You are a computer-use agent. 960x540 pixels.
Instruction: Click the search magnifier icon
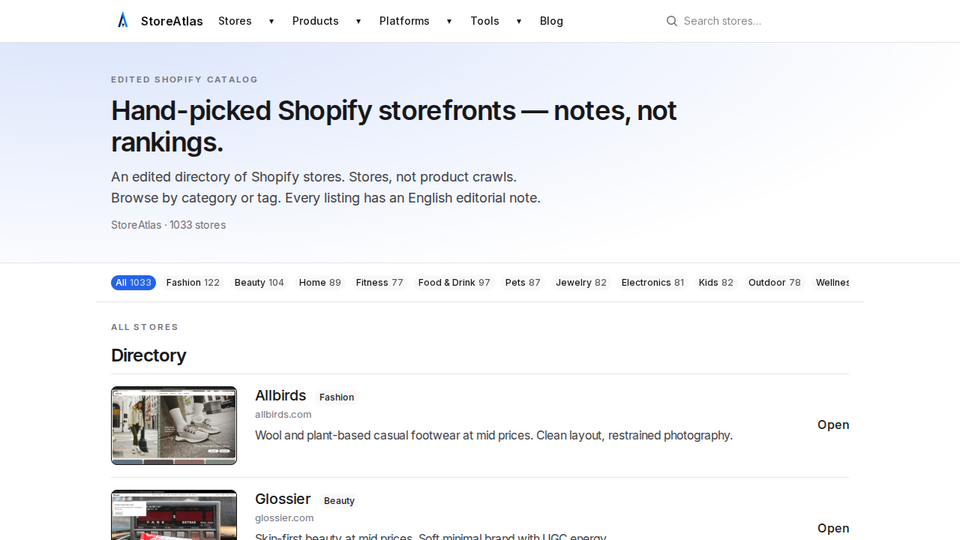pyautogui.click(x=672, y=21)
